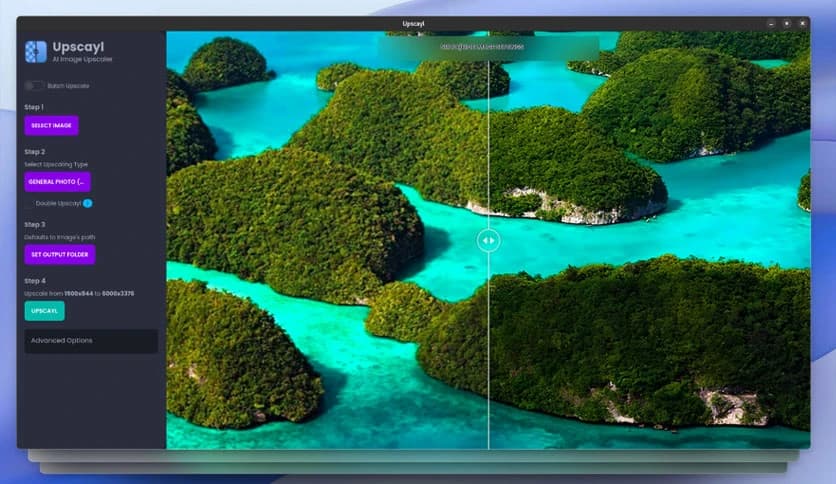Click the 'Defaults to Image's path' text
The width and height of the screenshot is (836, 484).
coord(60,237)
